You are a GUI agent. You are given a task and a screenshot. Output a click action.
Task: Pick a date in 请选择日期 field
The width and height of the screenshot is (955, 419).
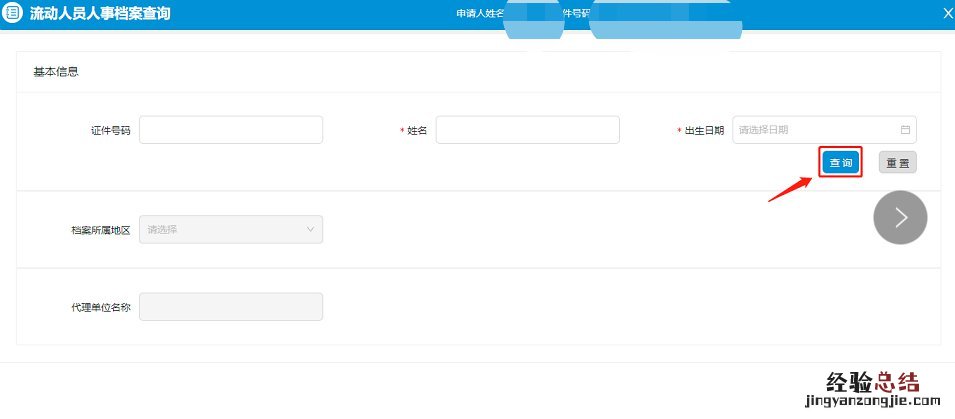[x=815, y=130]
